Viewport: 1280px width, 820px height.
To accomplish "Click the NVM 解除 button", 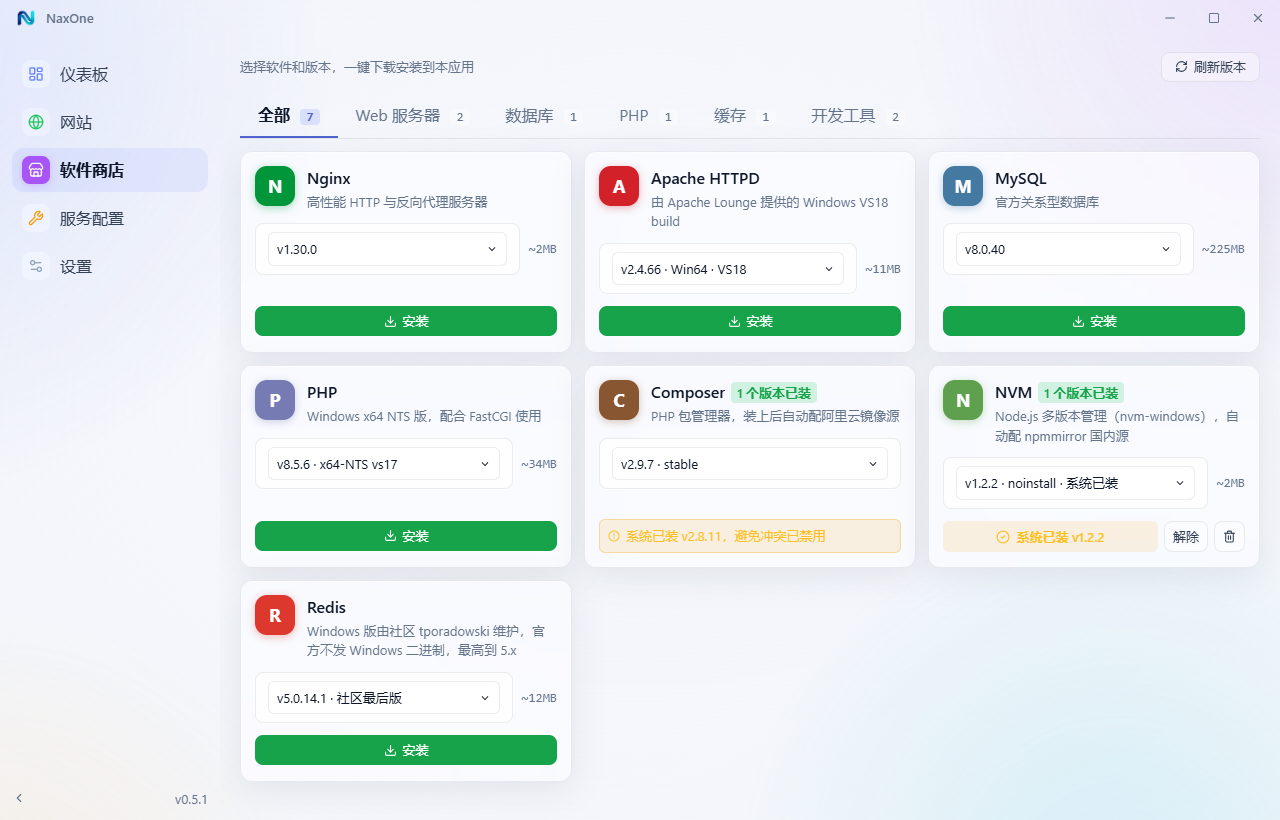I will pos(1186,537).
